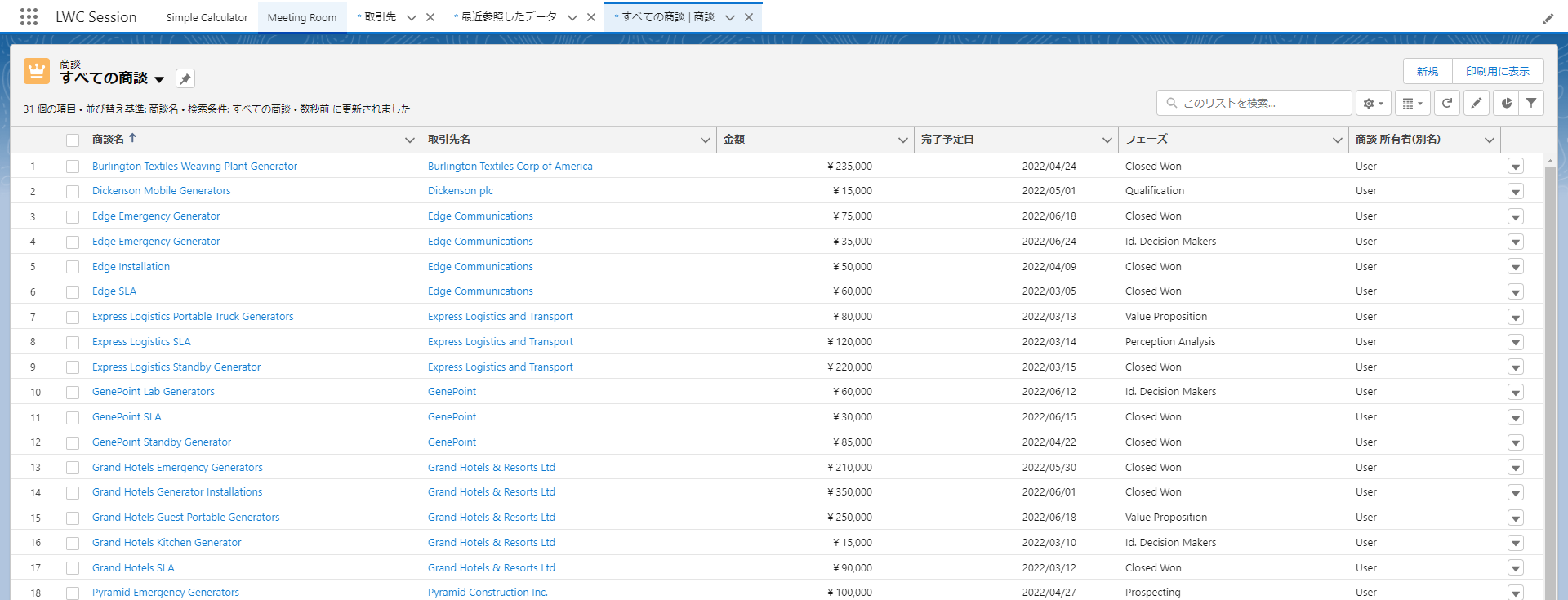1568x600 pixels.
Task: Open row actions for GenePoint SLA
Action: pyautogui.click(x=1516, y=418)
